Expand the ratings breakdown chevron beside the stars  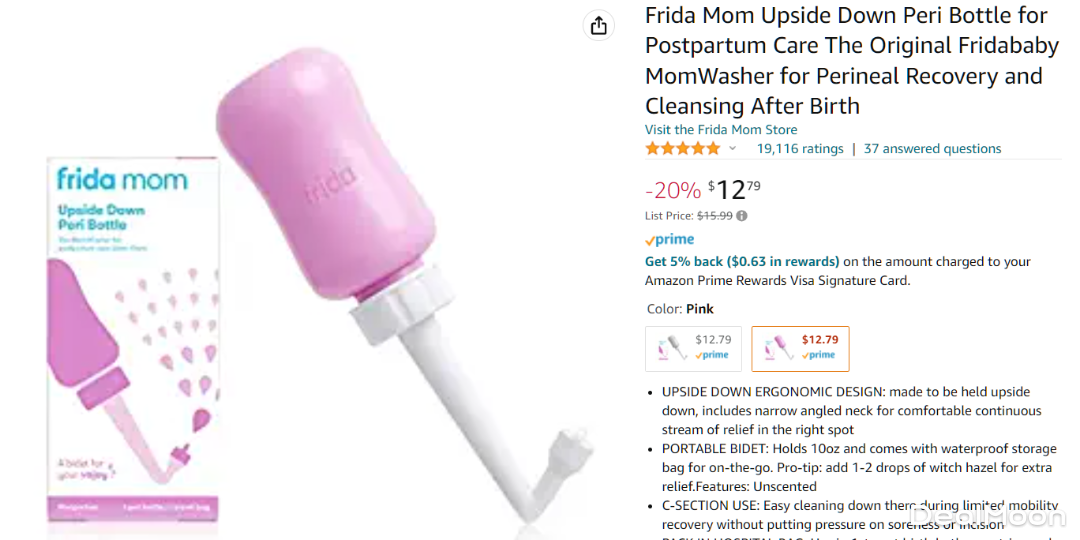(732, 149)
